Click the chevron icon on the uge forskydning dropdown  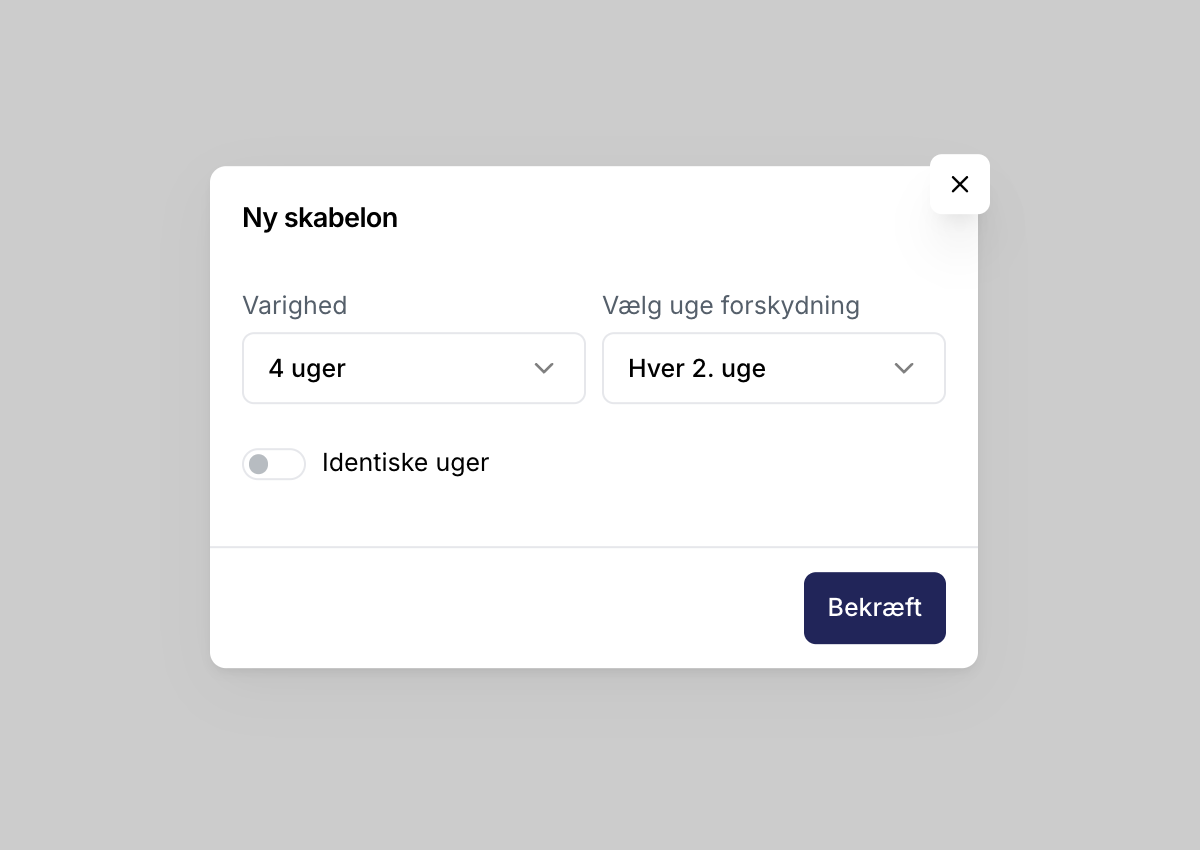coord(904,368)
